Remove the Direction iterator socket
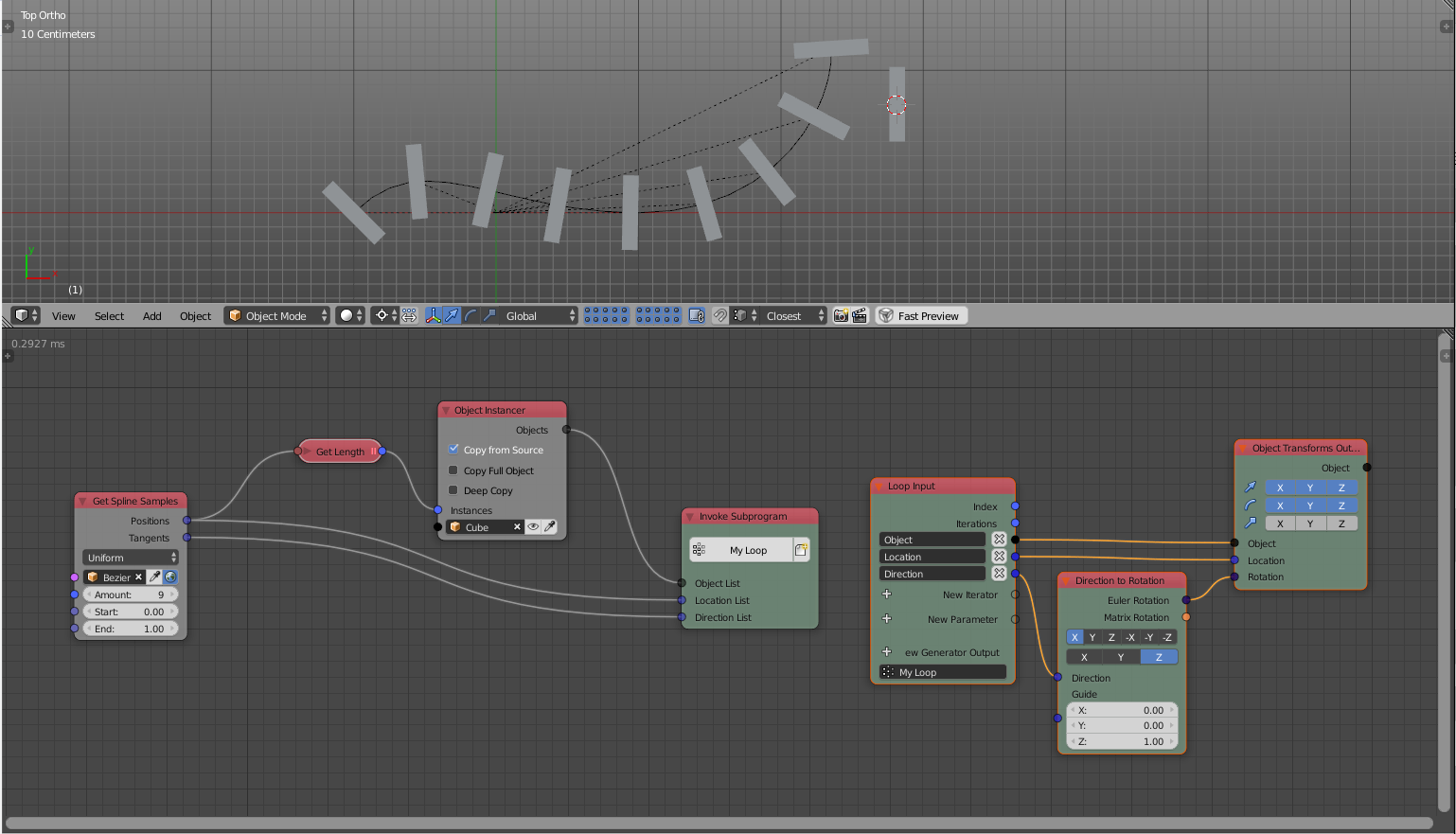1456x834 pixels. click(999, 574)
